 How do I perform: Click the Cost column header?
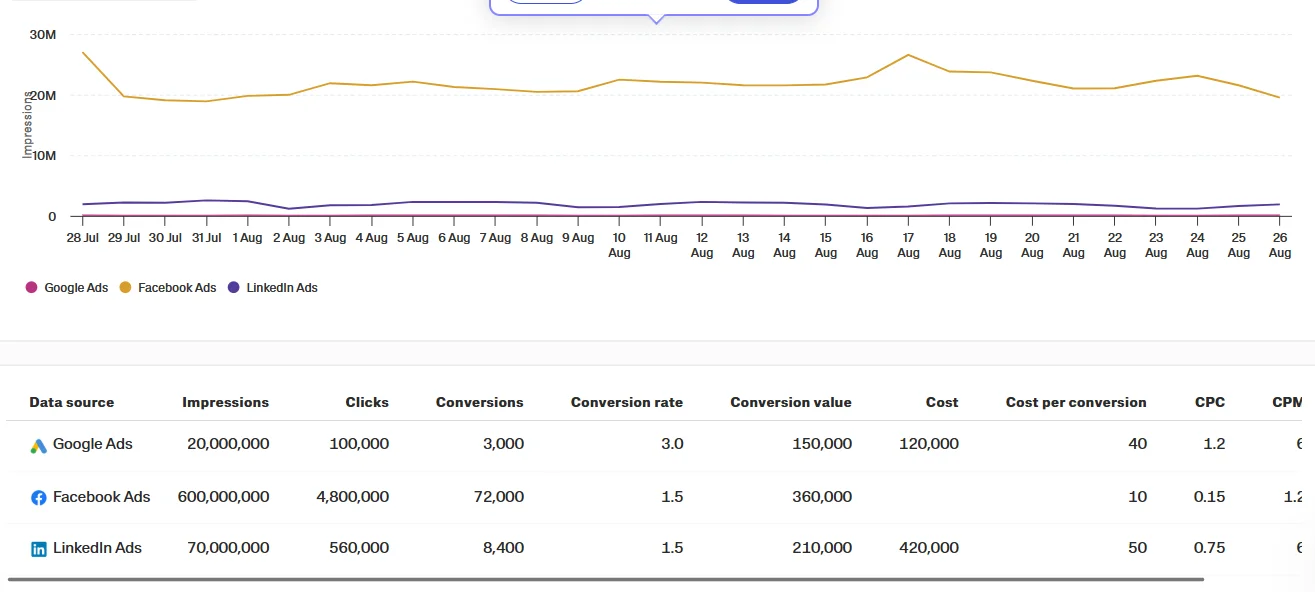(x=941, y=403)
